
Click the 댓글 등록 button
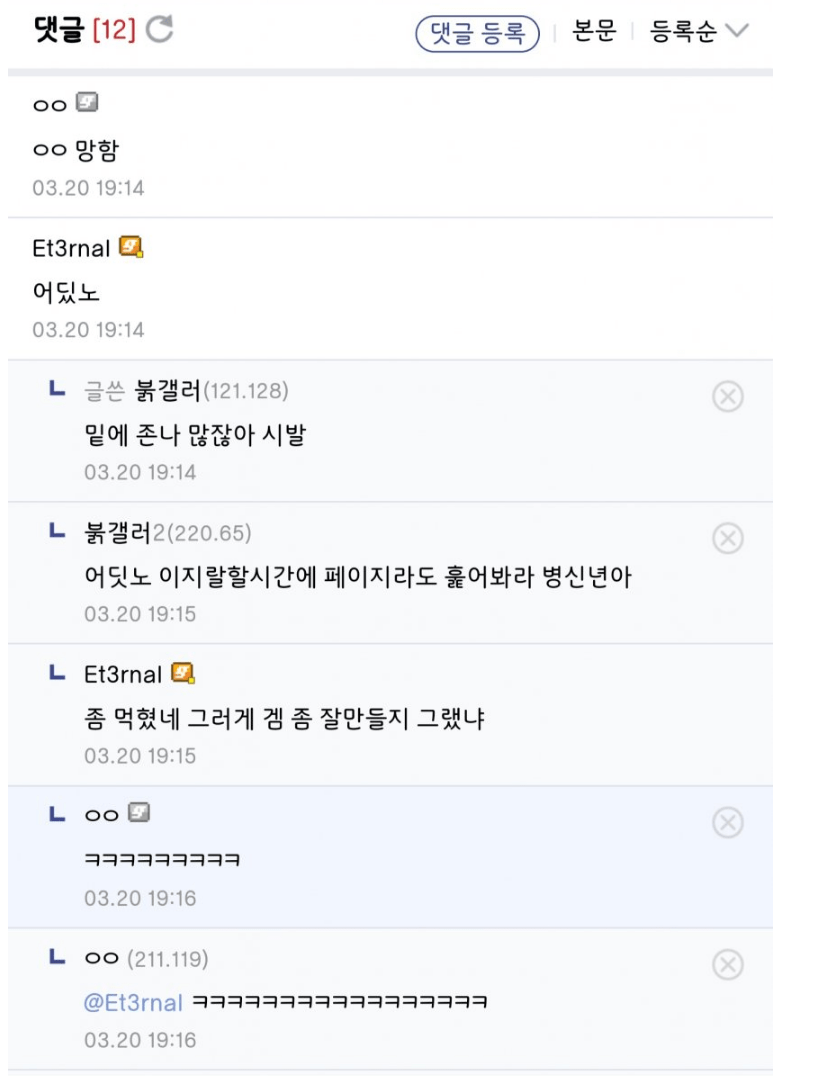[477, 32]
